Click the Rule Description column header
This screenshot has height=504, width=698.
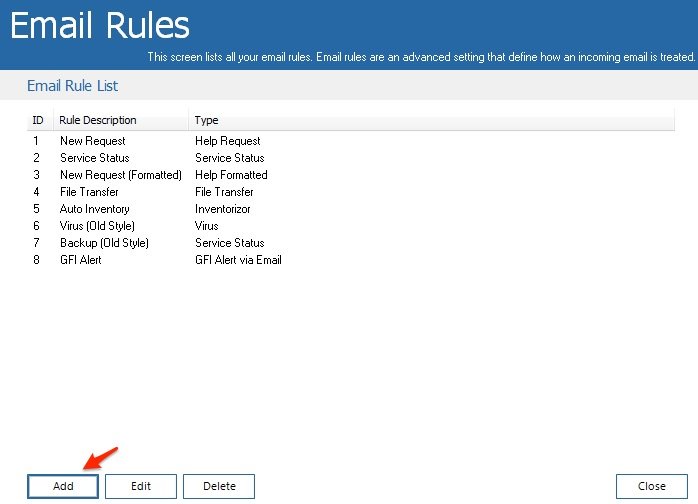(x=98, y=120)
